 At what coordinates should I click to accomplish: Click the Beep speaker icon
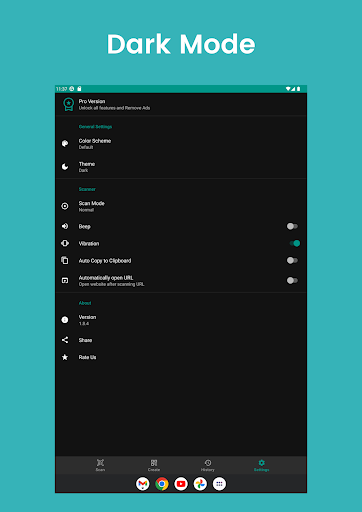pyautogui.click(x=65, y=226)
